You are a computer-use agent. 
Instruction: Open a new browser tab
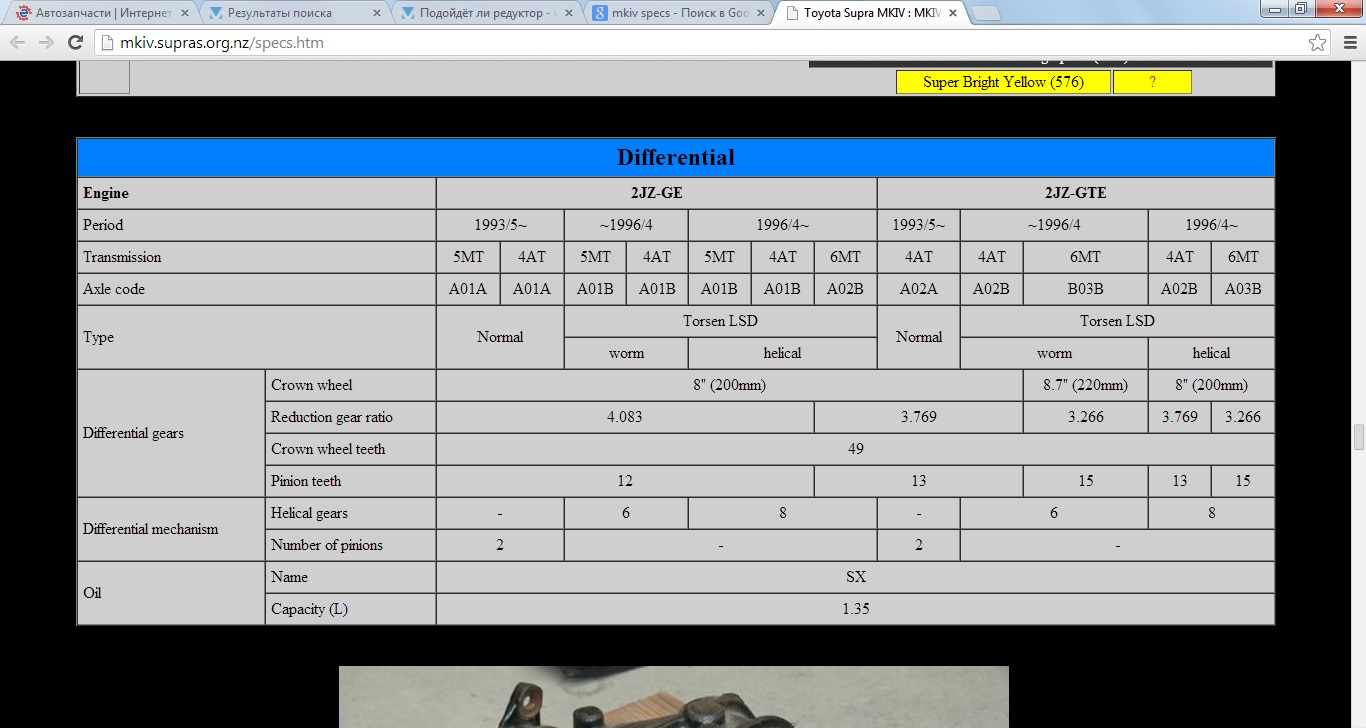click(x=986, y=14)
